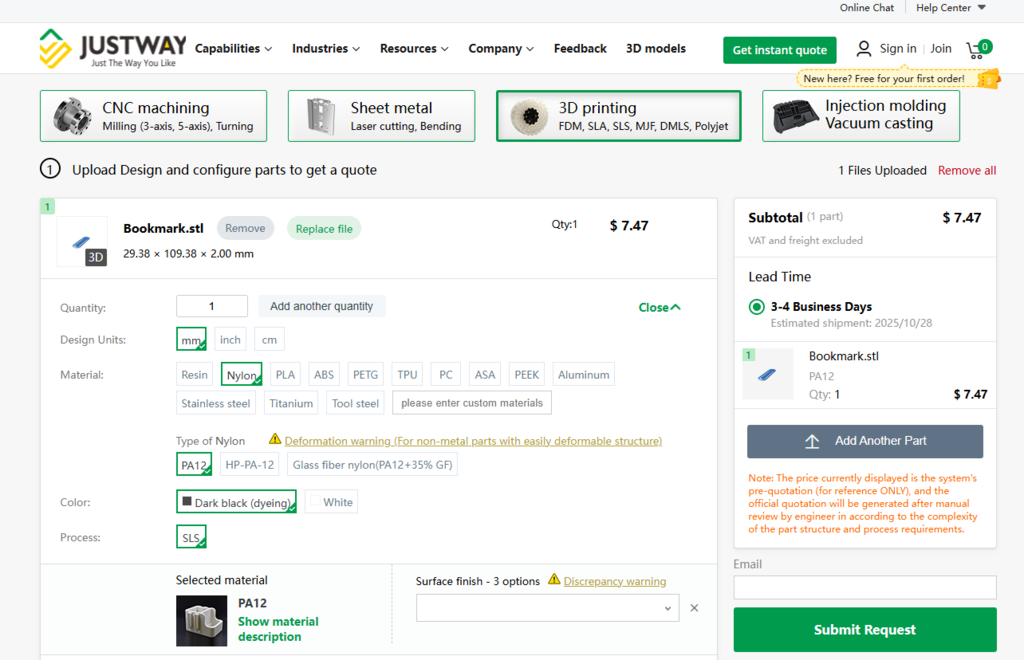Image resolution: width=1024 pixels, height=660 pixels.
Task: Click the custom materials input field
Action: click(x=472, y=403)
